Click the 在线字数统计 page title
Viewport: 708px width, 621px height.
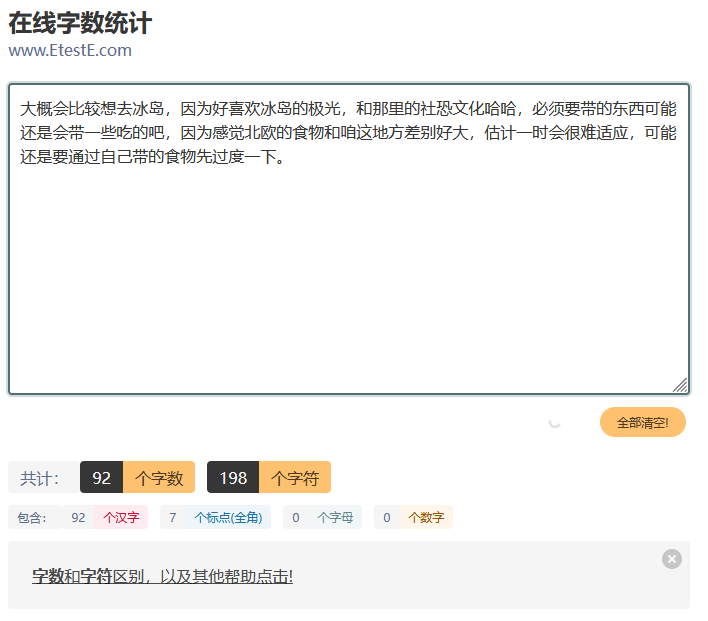tap(80, 23)
